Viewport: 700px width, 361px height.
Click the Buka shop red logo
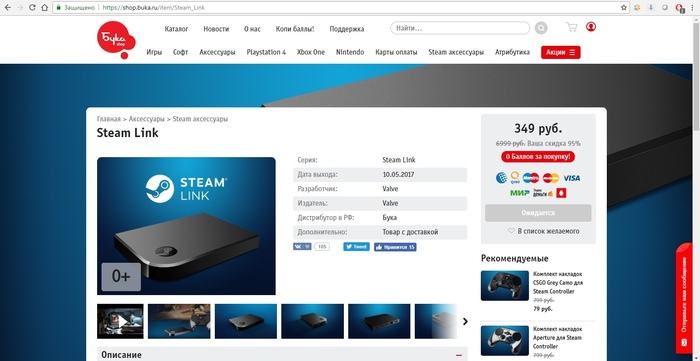pos(116,40)
